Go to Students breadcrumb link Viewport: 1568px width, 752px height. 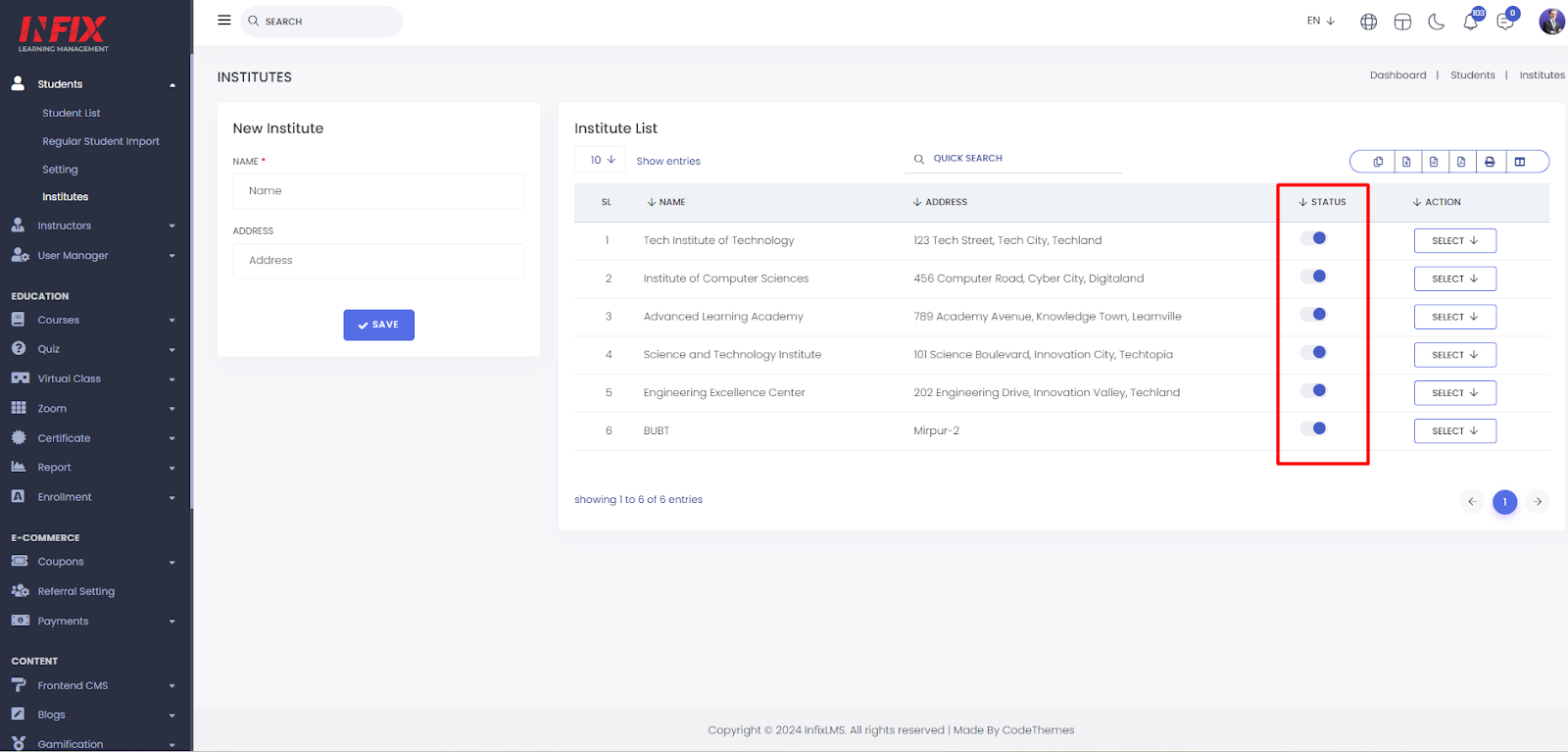tap(1472, 75)
